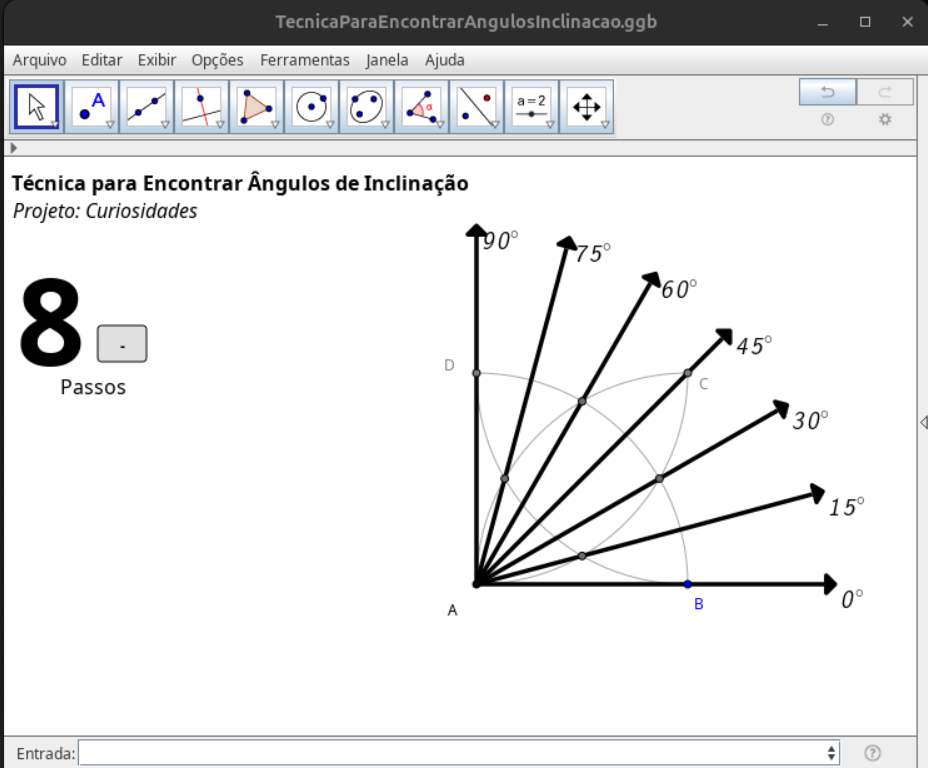Select the New Point tool
This screenshot has width=928, height=768.
pyautogui.click(x=92, y=106)
